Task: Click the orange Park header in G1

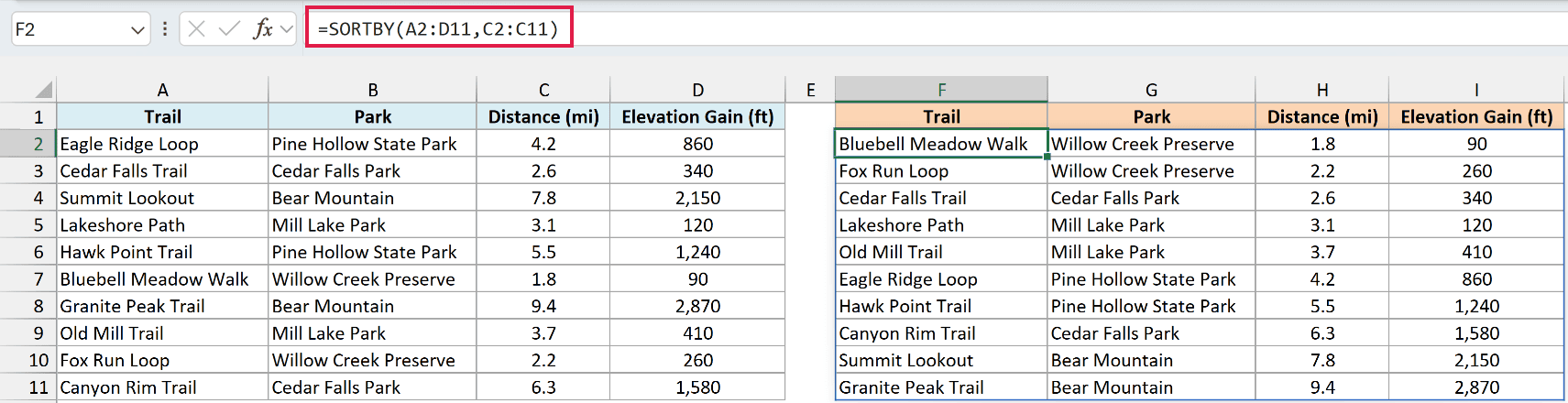Action: 1151,117
